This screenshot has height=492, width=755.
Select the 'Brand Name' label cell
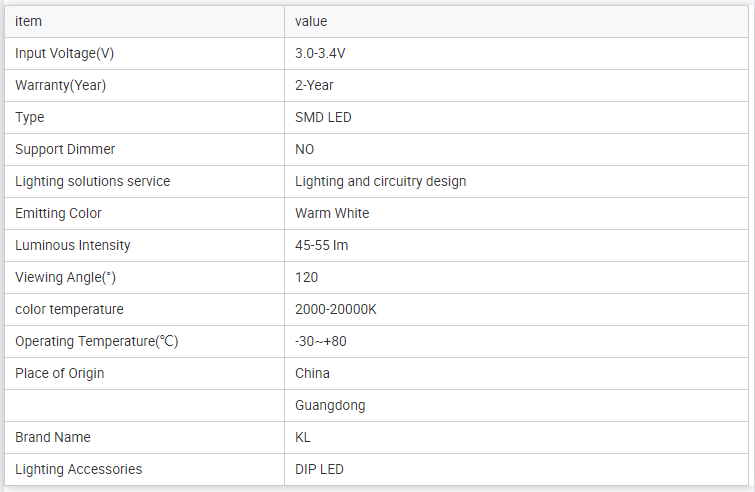click(x=52, y=437)
